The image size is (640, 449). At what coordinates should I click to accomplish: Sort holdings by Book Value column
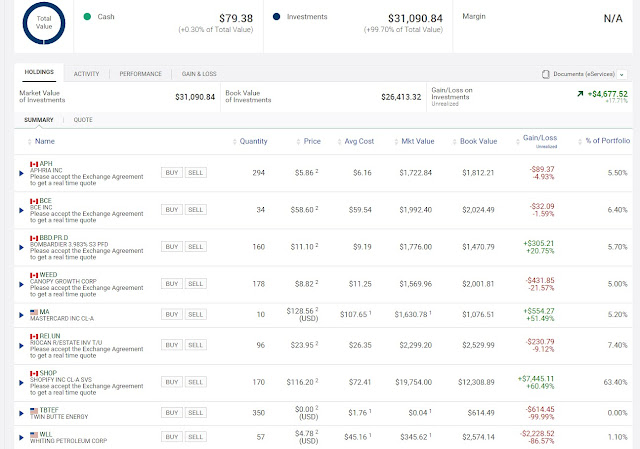pyautogui.click(x=475, y=141)
